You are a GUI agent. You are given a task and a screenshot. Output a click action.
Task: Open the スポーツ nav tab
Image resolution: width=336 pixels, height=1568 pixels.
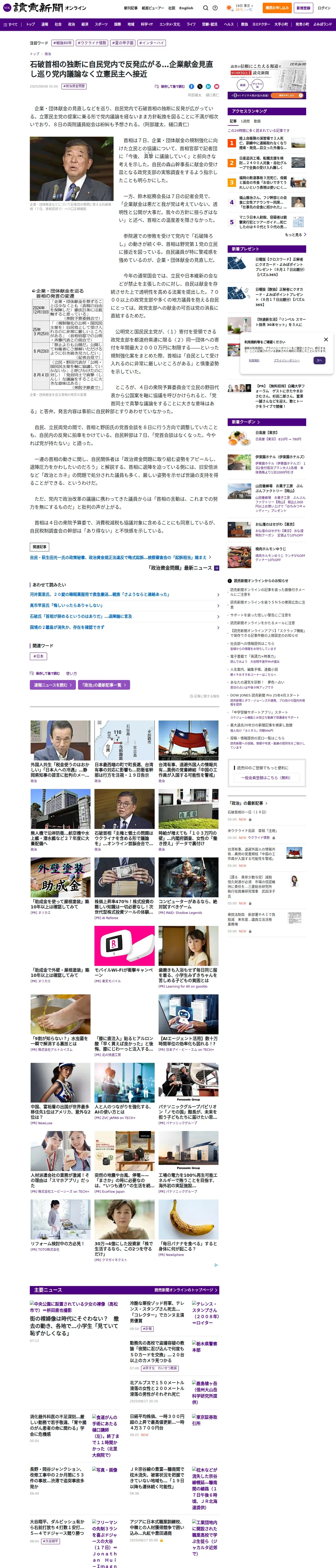coord(101,24)
